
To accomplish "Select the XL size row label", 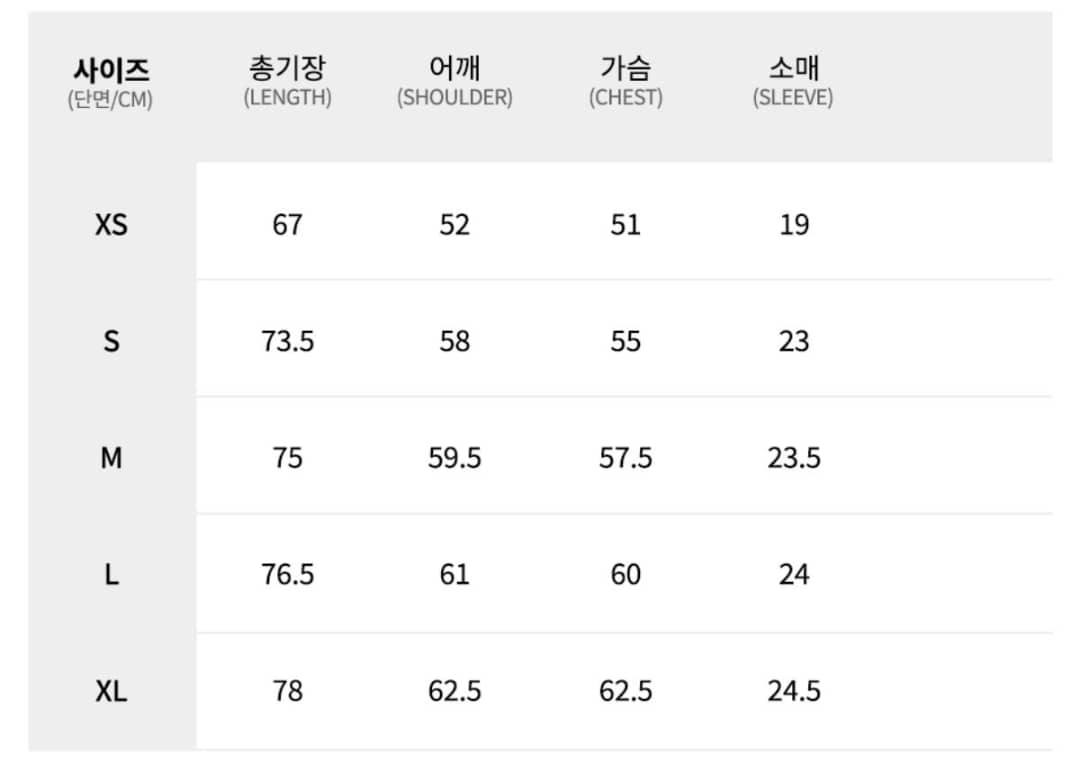I will pyautogui.click(x=111, y=691).
